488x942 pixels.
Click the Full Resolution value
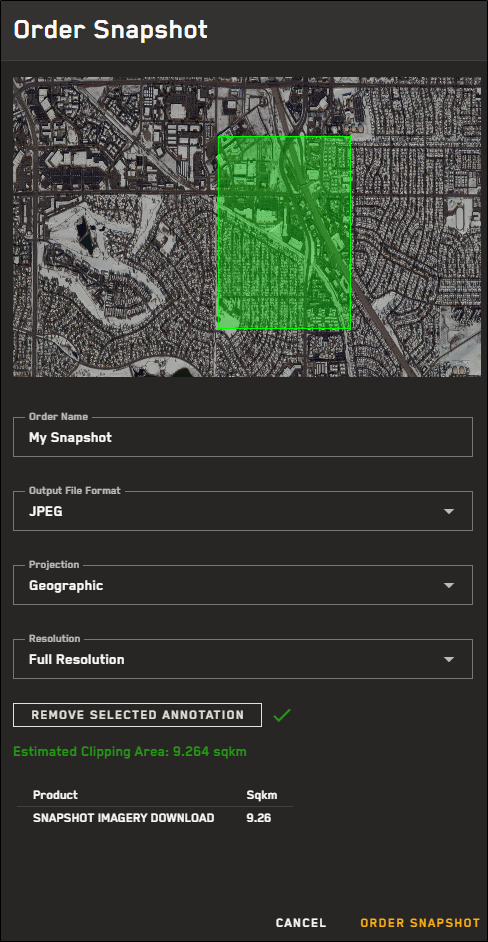click(77, 660)
